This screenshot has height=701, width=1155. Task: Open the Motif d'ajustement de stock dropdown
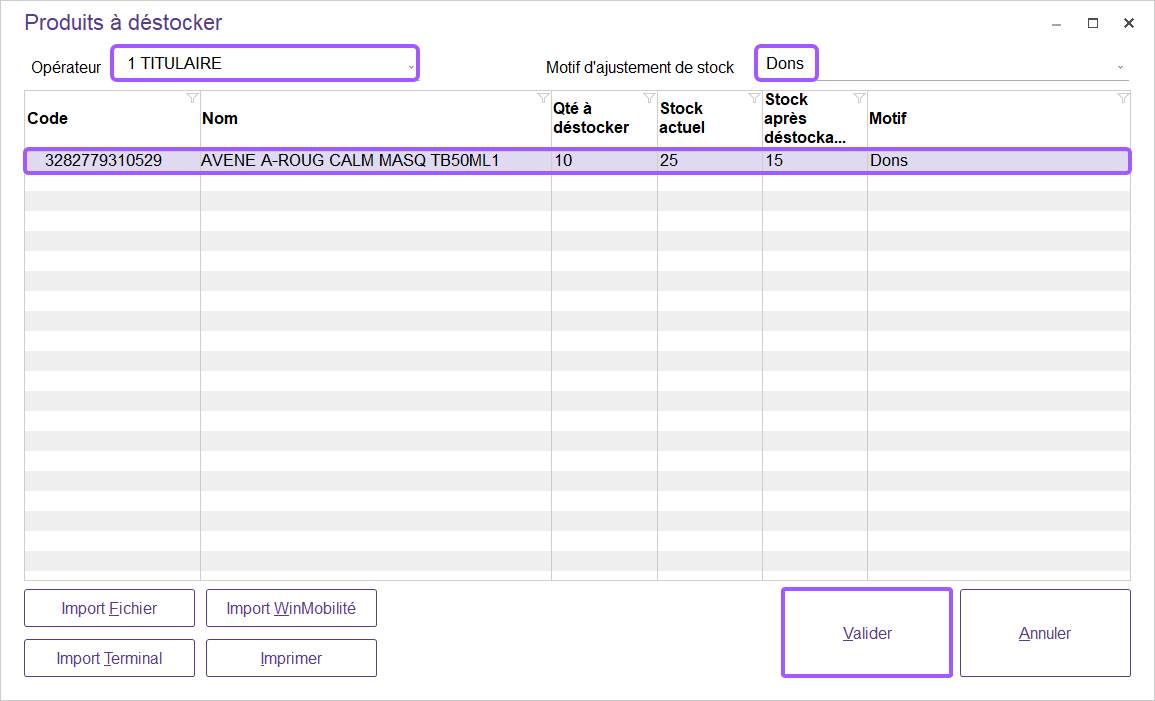point(1120,66)
